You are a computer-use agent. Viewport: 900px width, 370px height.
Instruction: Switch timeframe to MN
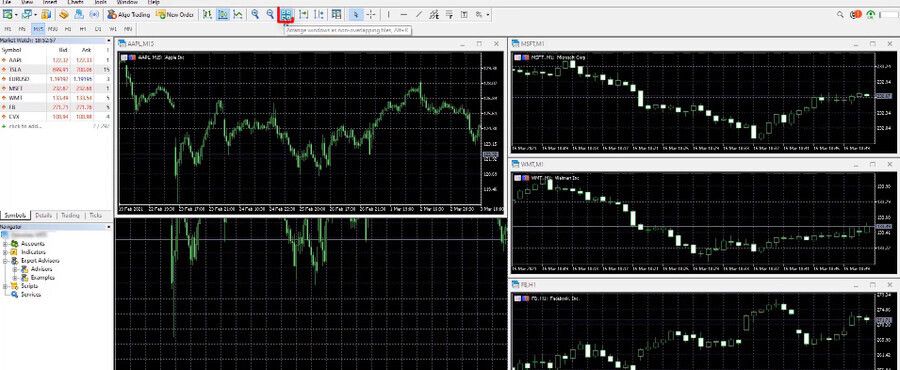click(128, 29)
